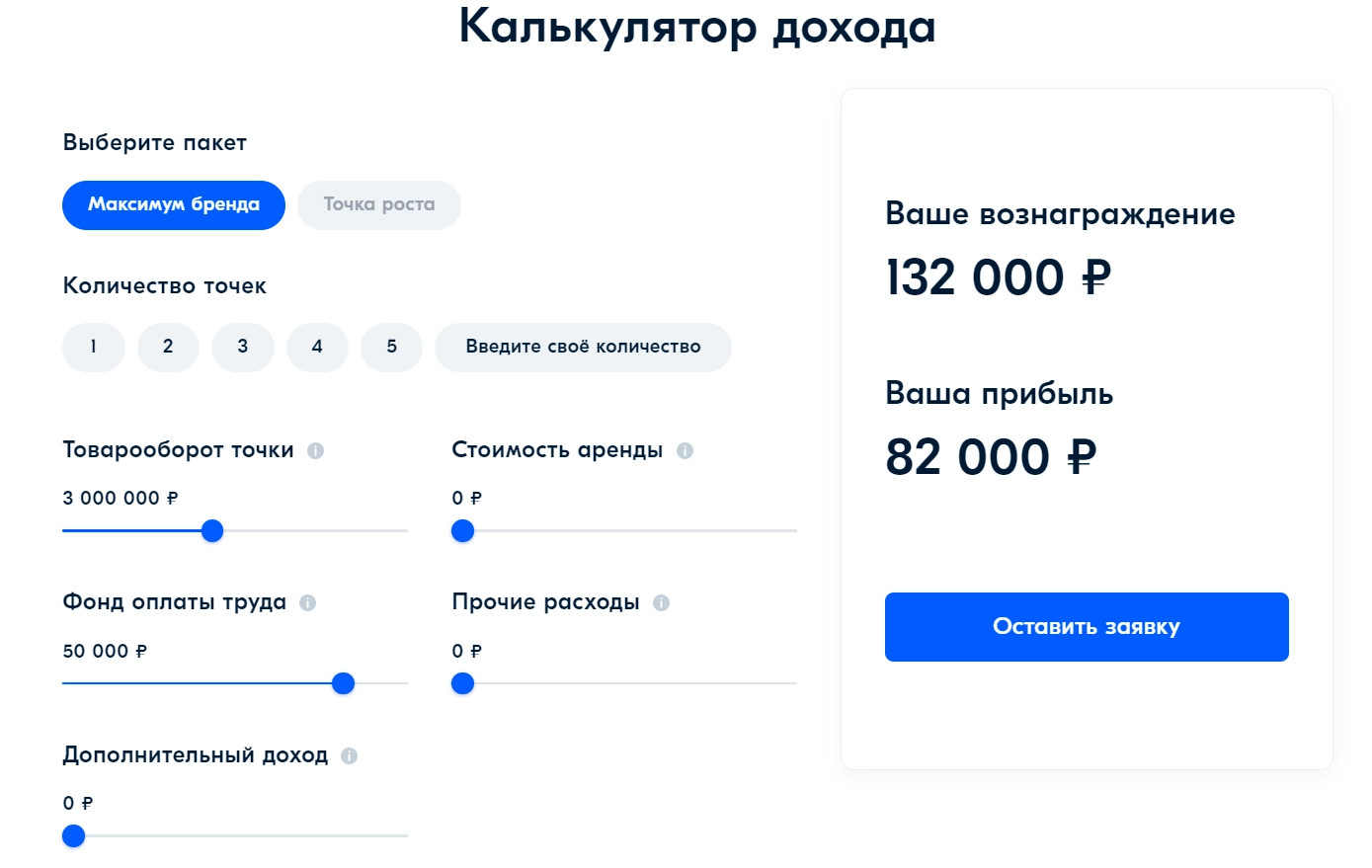
Task: Select the Максимум бренда package
Action: pos(174,204)
